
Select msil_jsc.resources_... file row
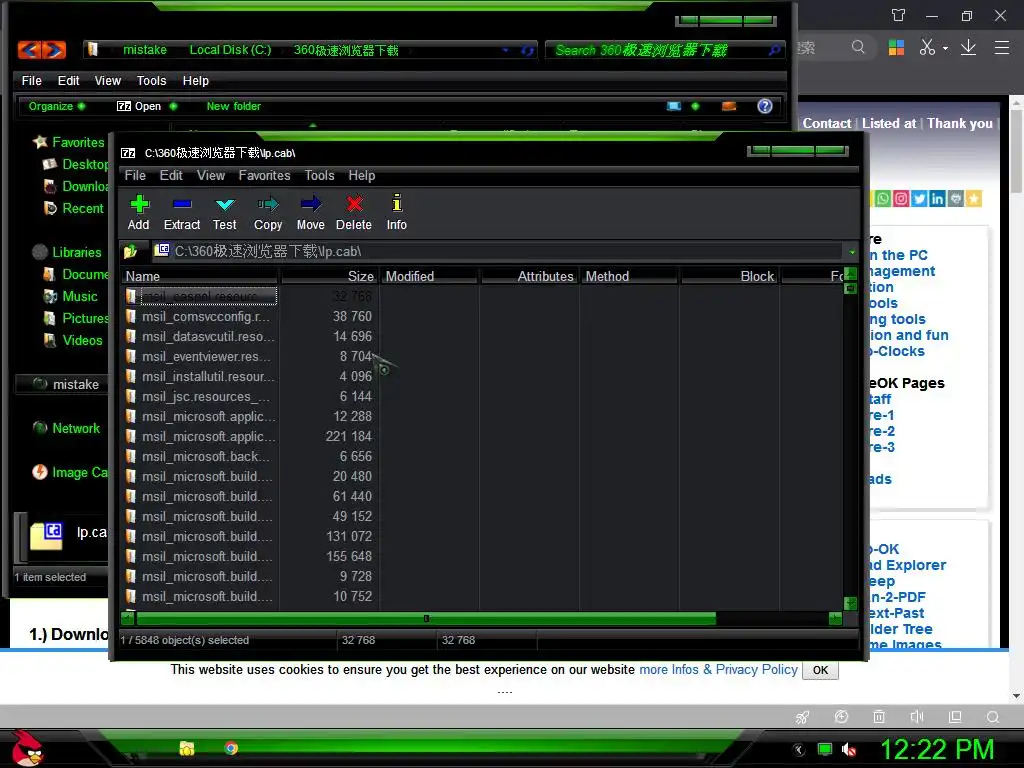[x=200, y=396]
